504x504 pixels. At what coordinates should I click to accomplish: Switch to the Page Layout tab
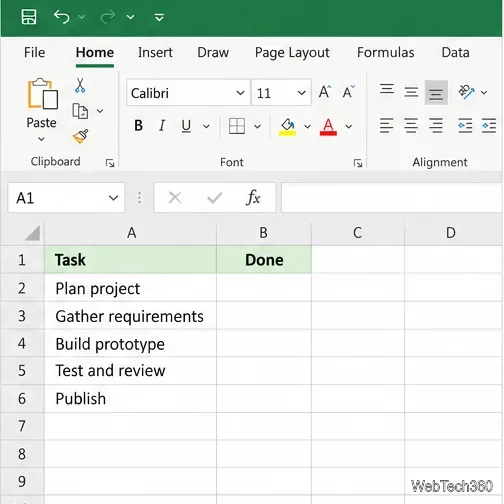tap(292, 53)
